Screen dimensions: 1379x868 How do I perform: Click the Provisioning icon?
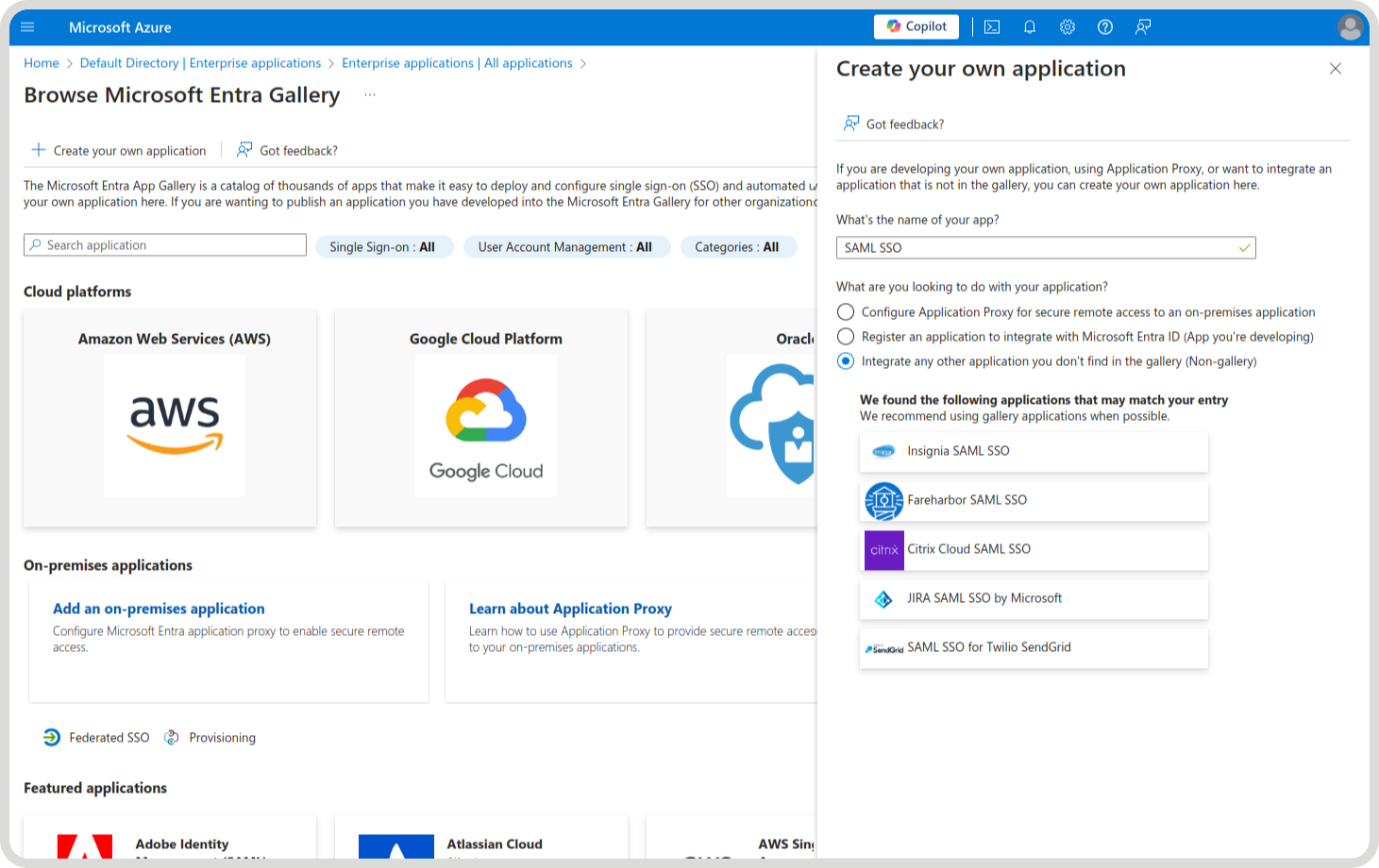pyautogui.click(x=172, y=738)
